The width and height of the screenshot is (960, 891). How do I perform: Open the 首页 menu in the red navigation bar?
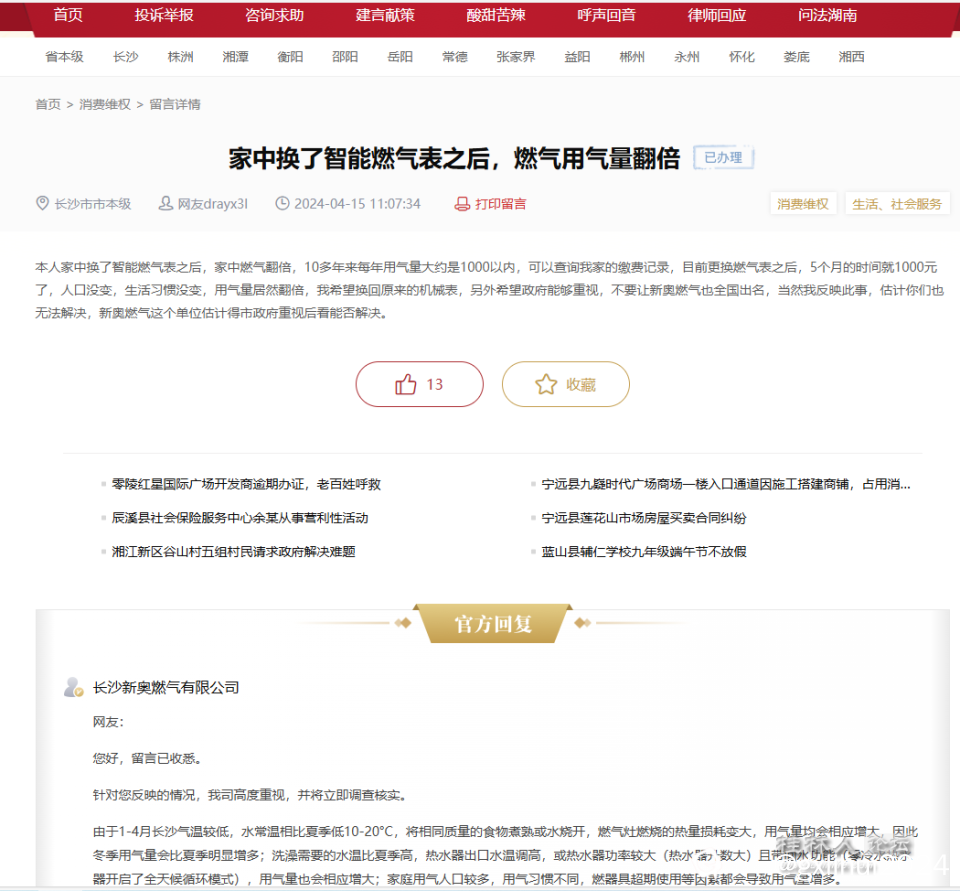pos(67,15)
